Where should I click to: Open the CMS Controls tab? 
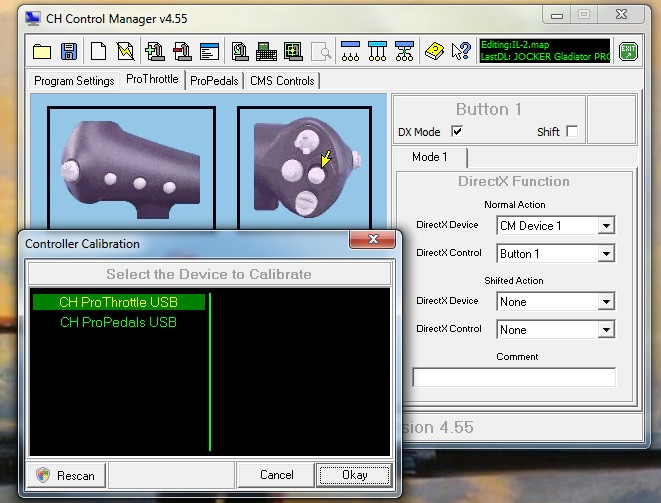[282, 81]
